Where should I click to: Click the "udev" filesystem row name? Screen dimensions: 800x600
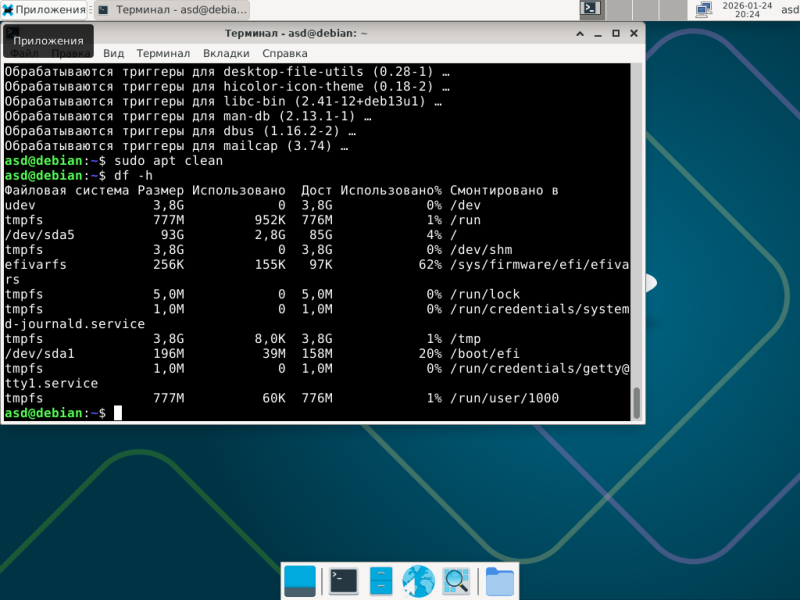coord(20,205)
